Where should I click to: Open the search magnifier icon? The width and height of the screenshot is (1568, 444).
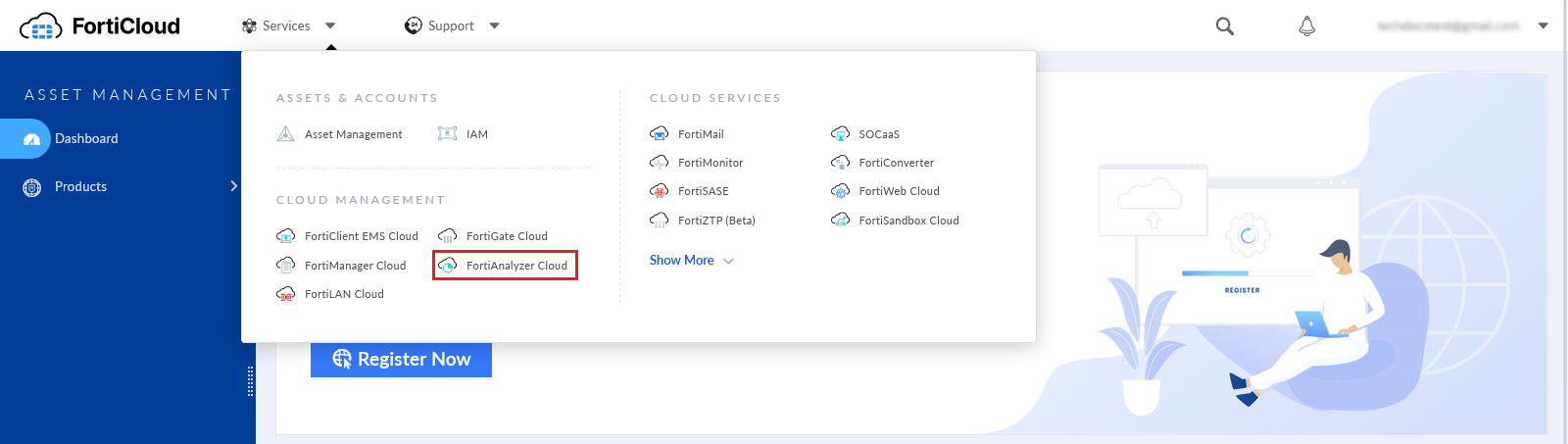coord(1224,26)
